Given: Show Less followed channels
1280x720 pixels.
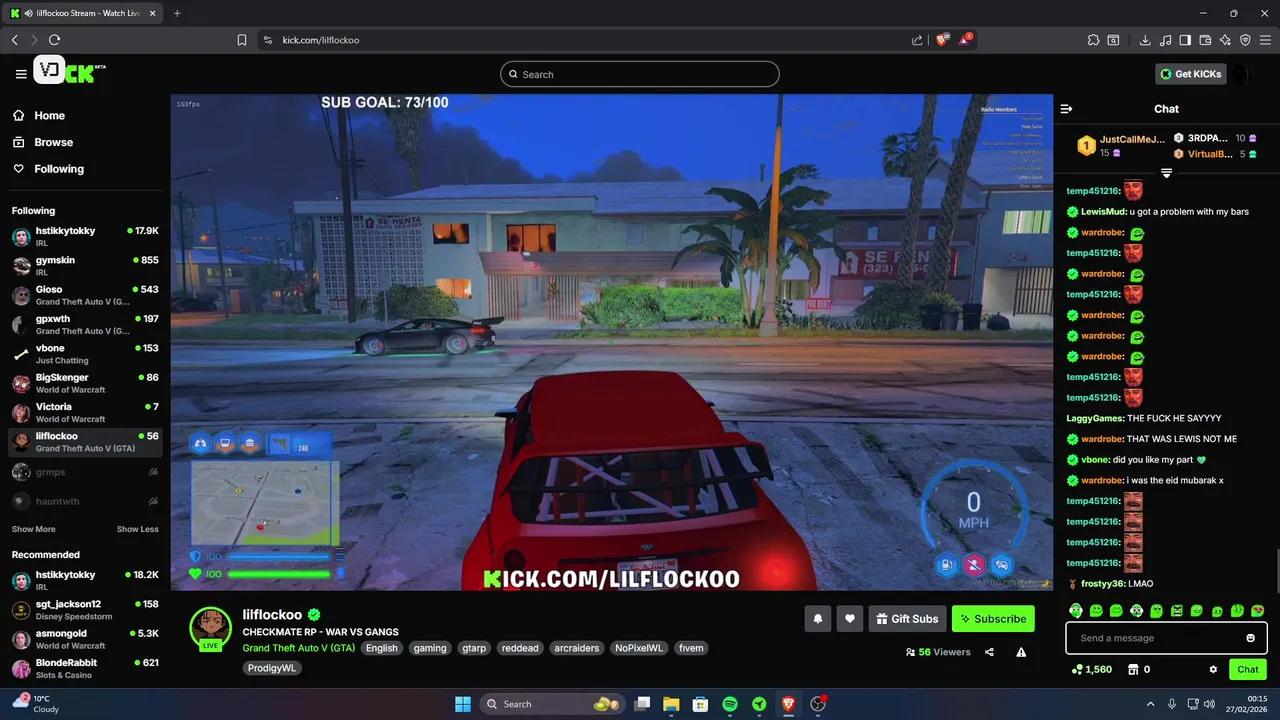Looking at the screenshot, I should click(137, 529).
